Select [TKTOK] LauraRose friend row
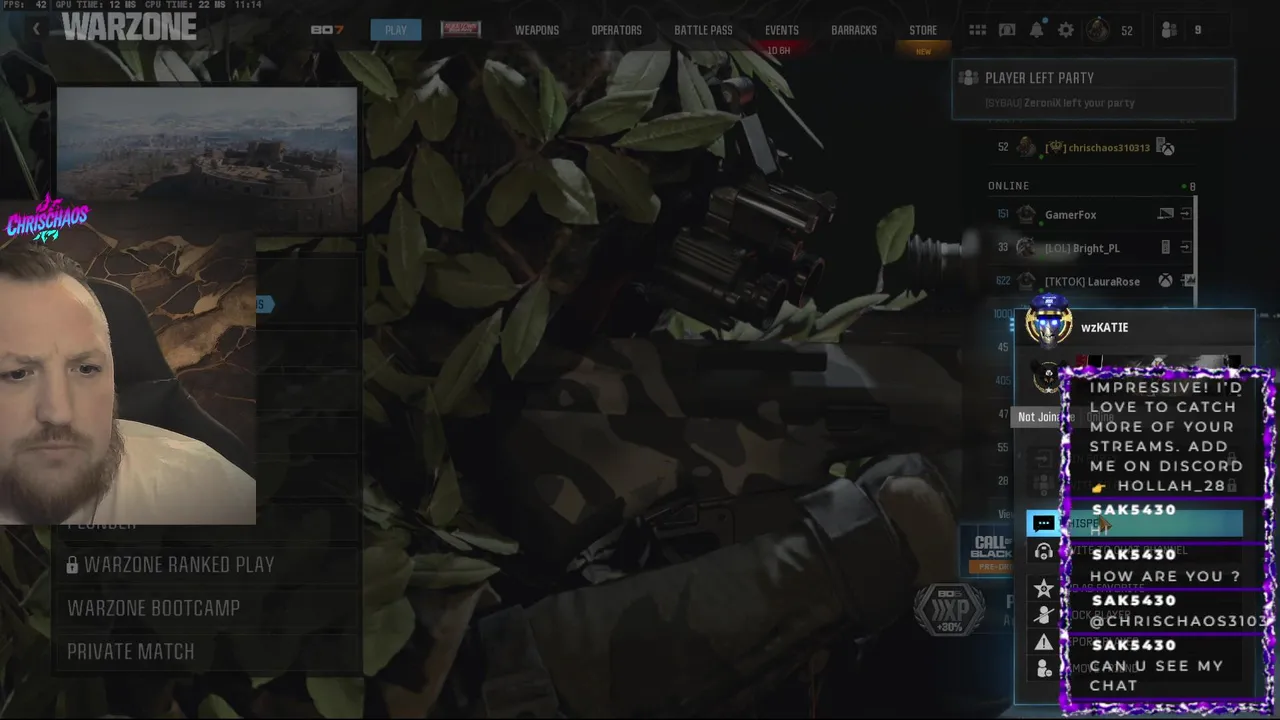This screenshot has height=720, width=1280. click(1093, 281)
